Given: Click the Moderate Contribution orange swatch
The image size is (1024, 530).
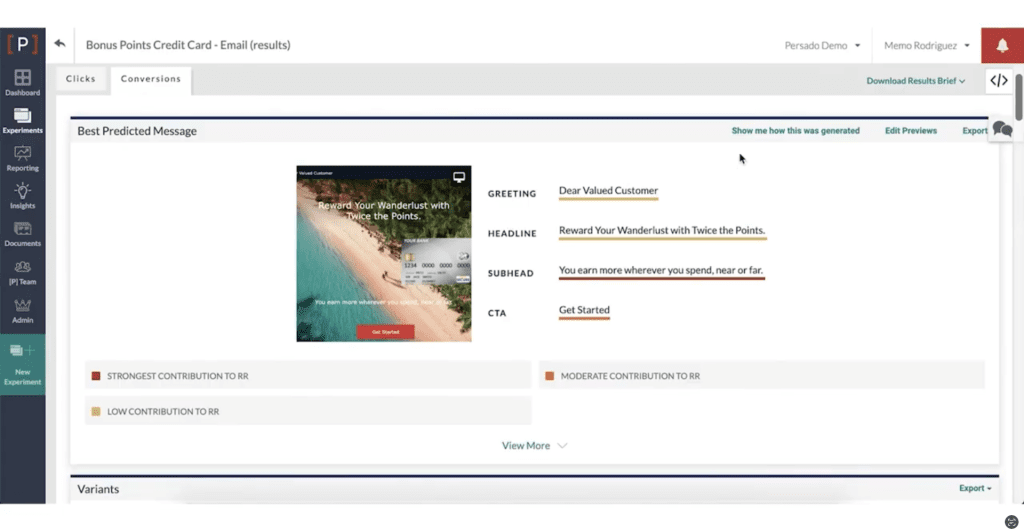Looking at the screenshot, I should click(x=549, y=376).
